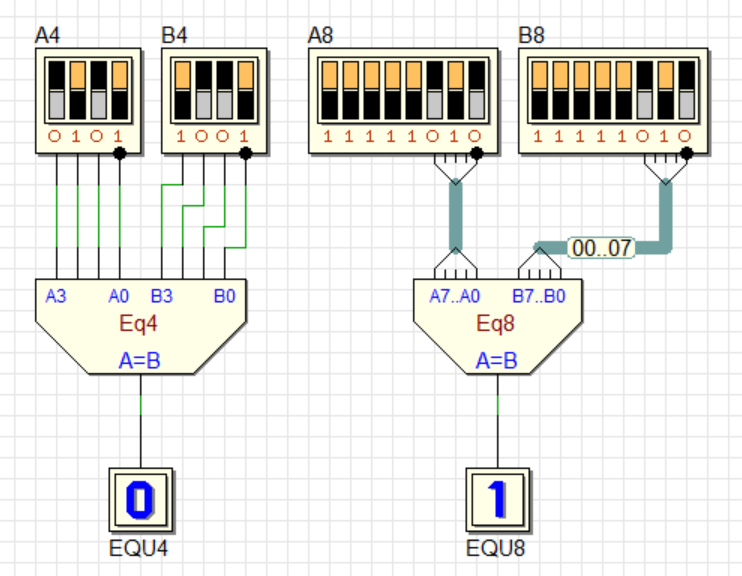This screenshot has height=576, width=742.
Task: Click the A7..A0 pin label on Eq8
Action: [x=455, y=296]
